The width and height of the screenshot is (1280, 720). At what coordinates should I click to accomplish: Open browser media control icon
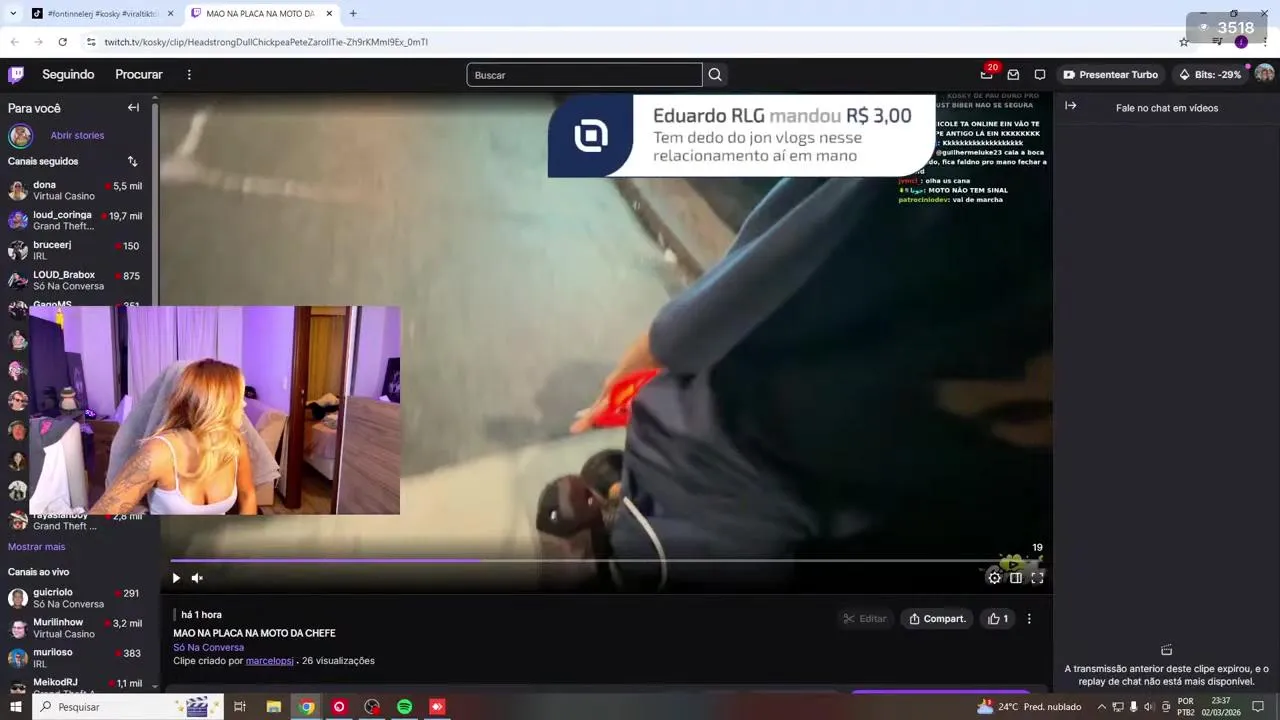(x=1217, y=42)
